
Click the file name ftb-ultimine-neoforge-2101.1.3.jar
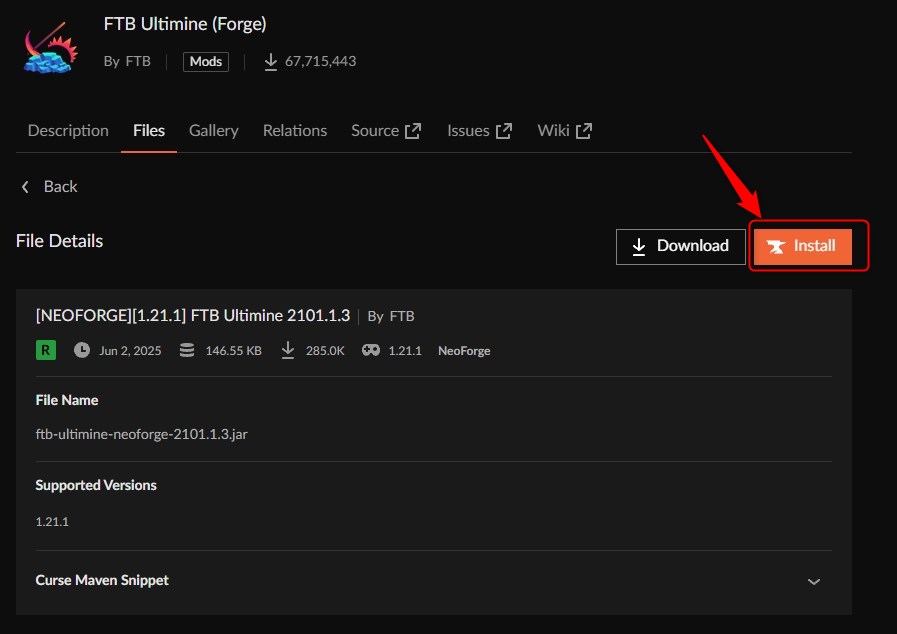tap(141, 434)
